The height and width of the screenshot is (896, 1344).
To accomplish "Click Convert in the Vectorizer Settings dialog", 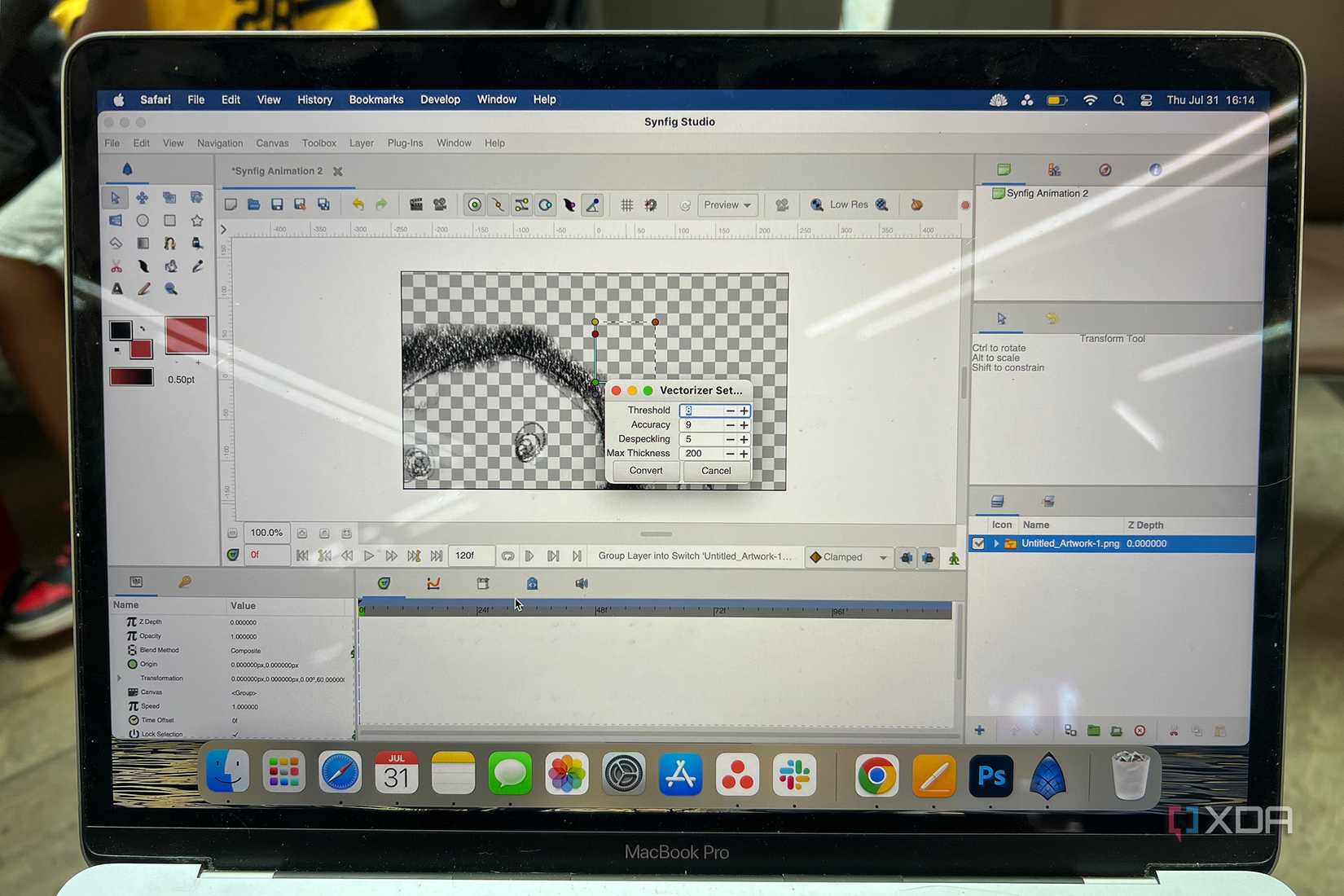I will [x=644, y=470].
